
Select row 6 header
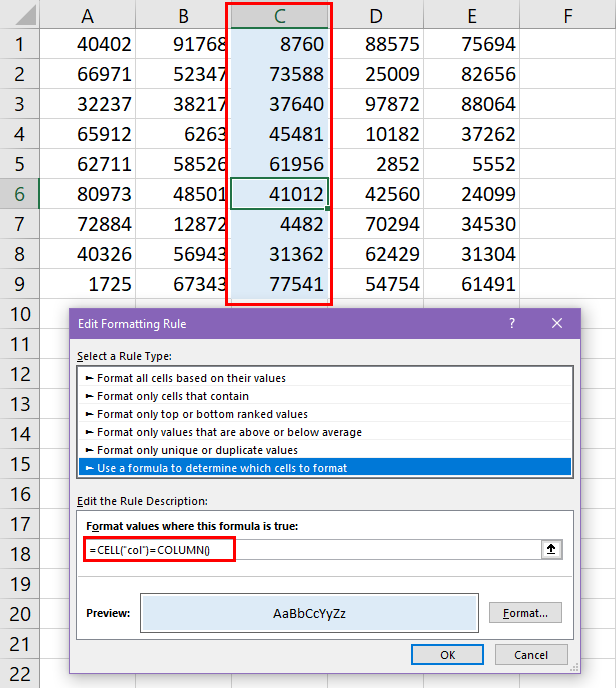click(19, 194)
